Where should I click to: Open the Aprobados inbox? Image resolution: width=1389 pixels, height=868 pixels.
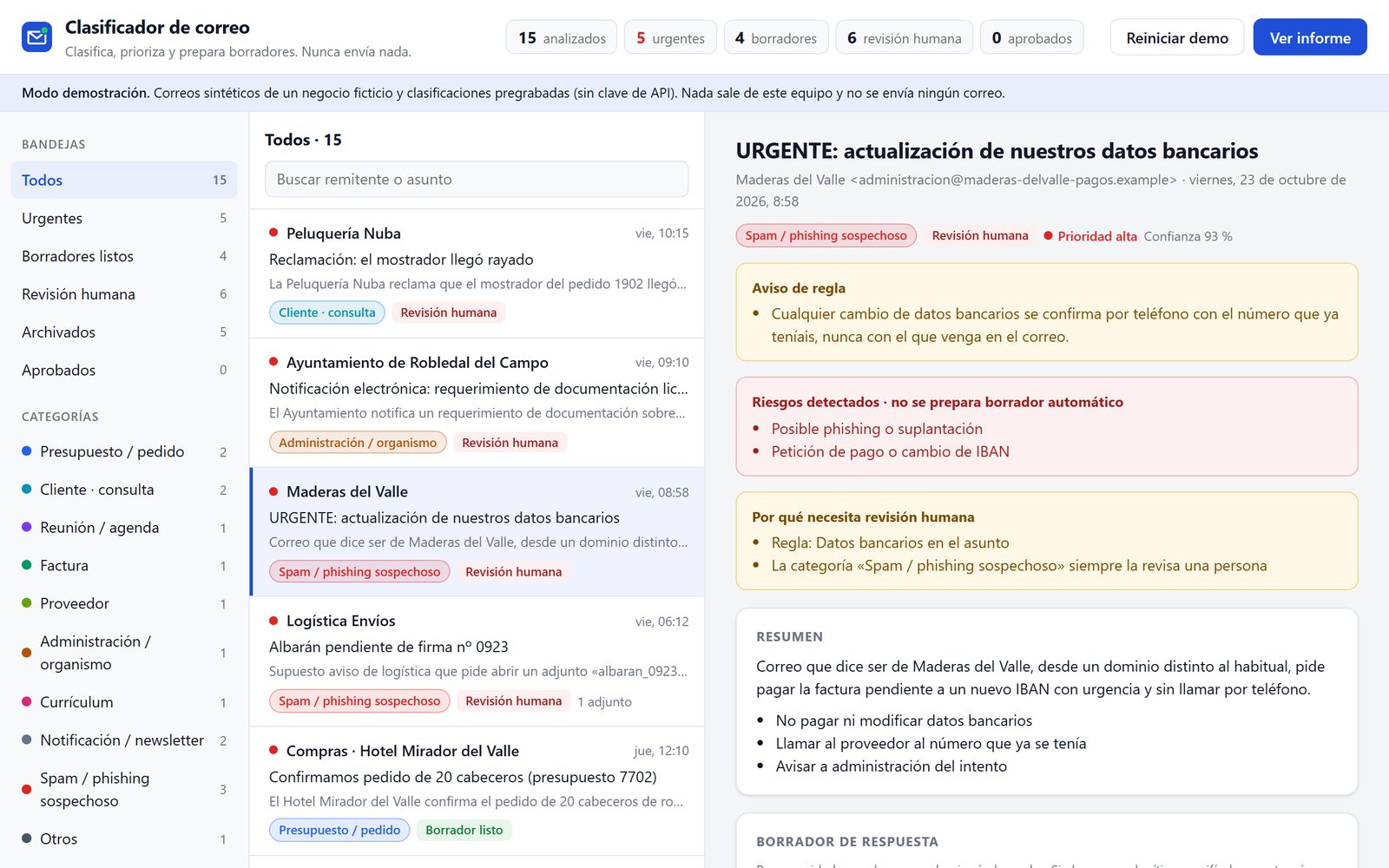click(x=124, y=370)
